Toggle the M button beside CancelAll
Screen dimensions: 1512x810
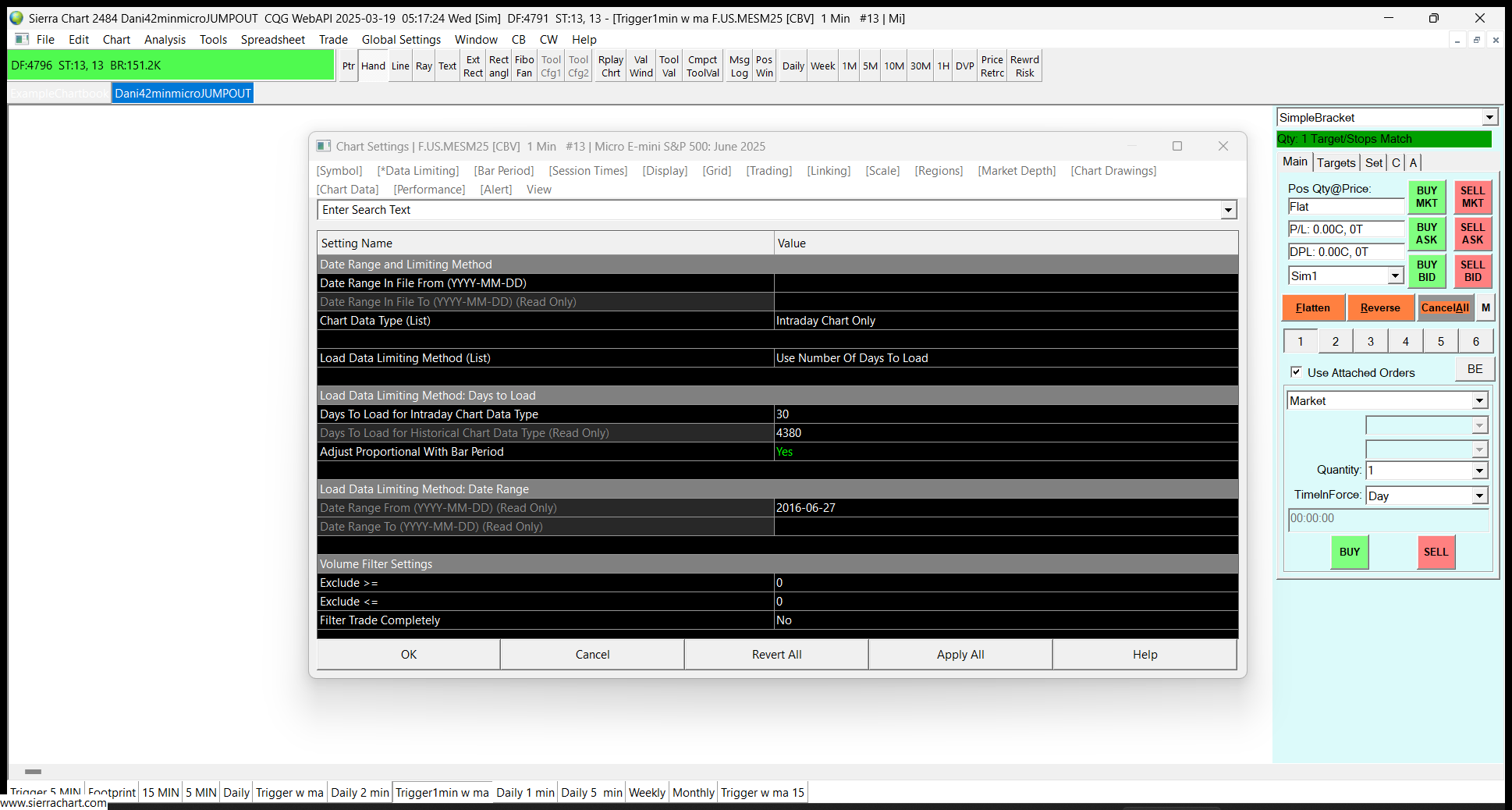1485,307
